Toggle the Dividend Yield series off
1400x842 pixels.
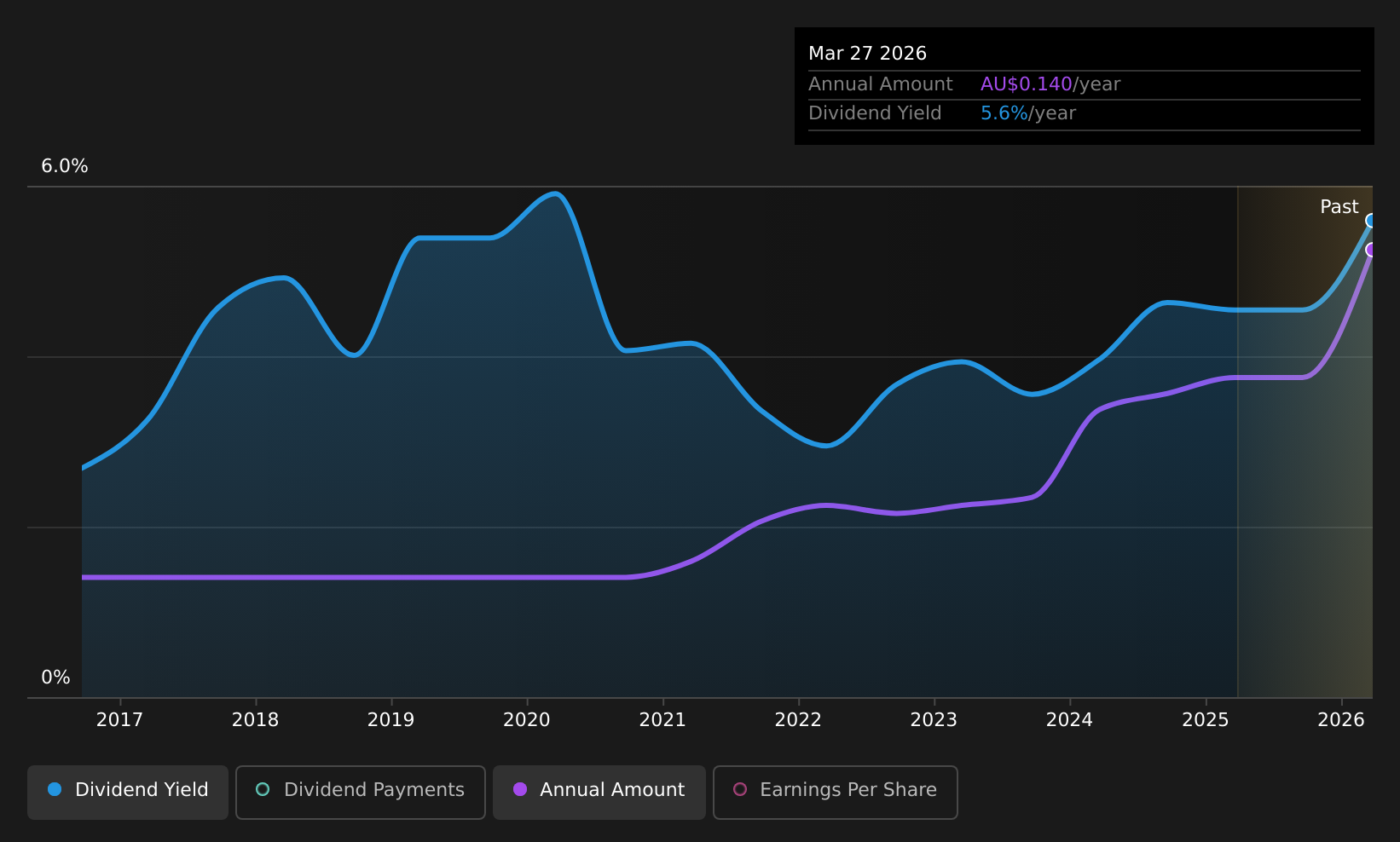pos(128,792)
